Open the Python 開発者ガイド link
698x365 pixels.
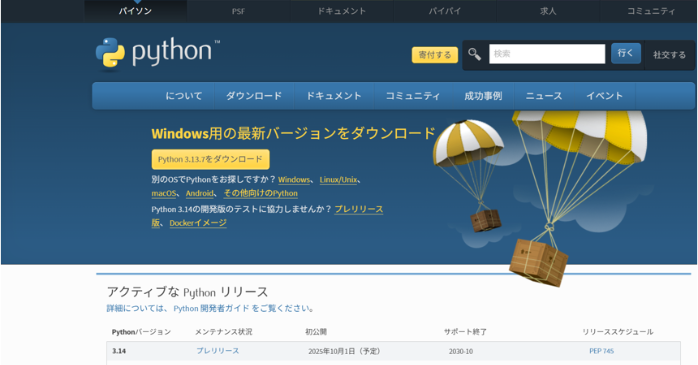[x=211, y=308]
